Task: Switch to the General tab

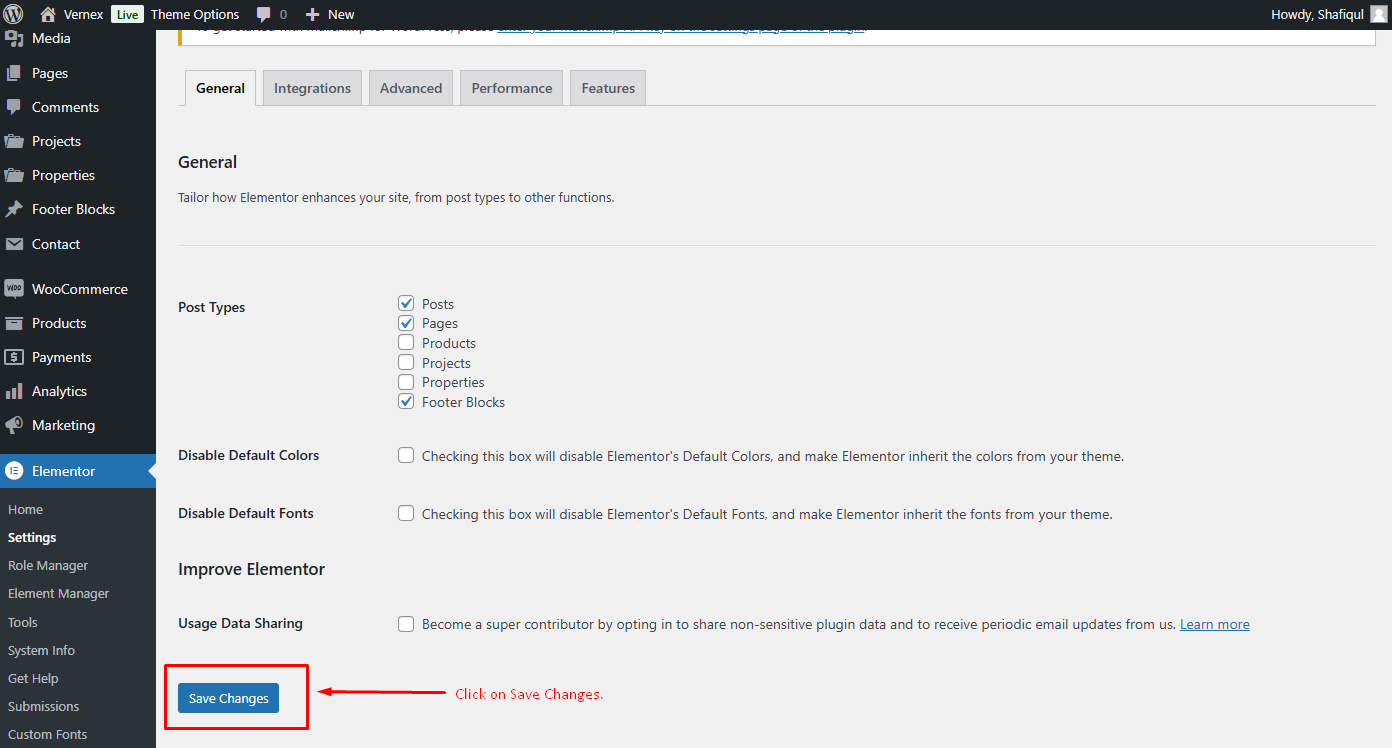Action: 221,88
